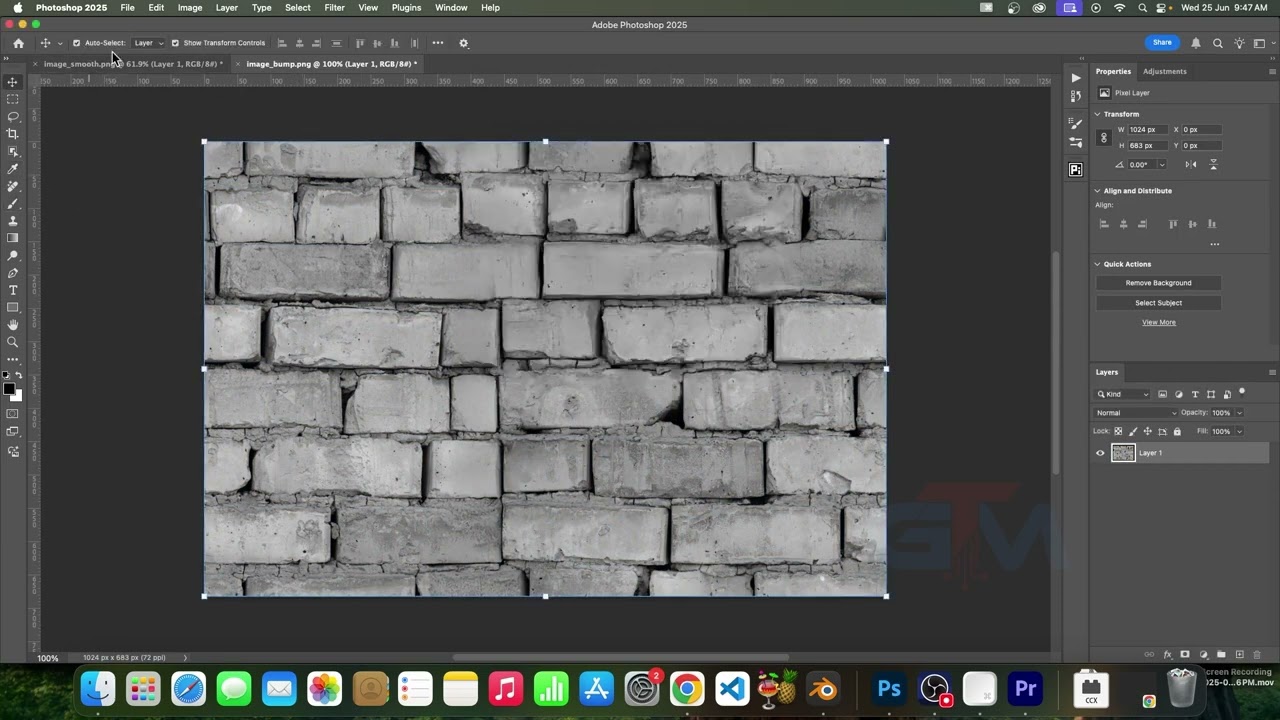Click the Home icon in options bar
This screenshot has height=720, width=1280.
18,43
